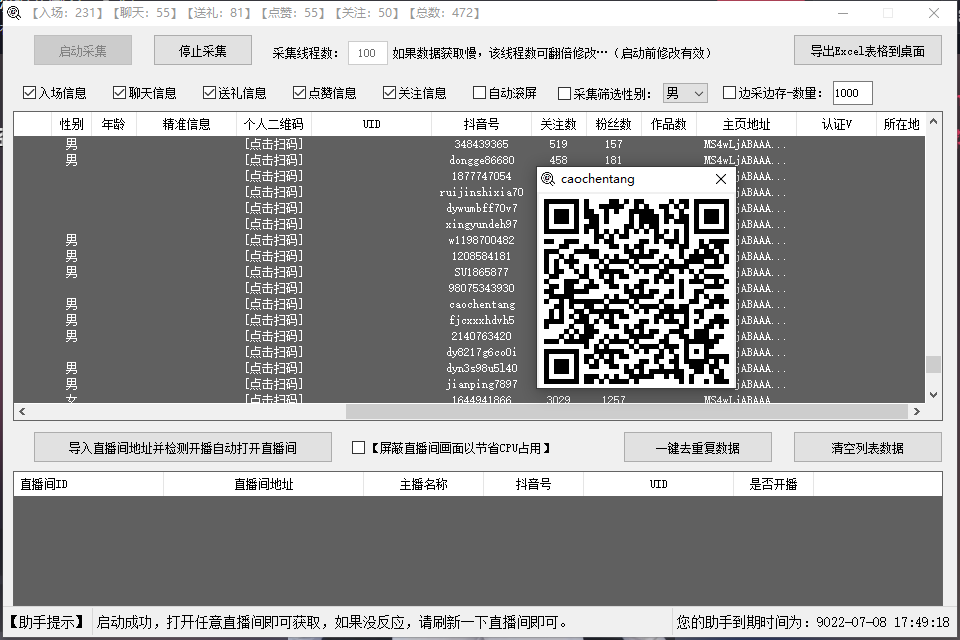Click the 所在地 column header

[x=901, y=124]
